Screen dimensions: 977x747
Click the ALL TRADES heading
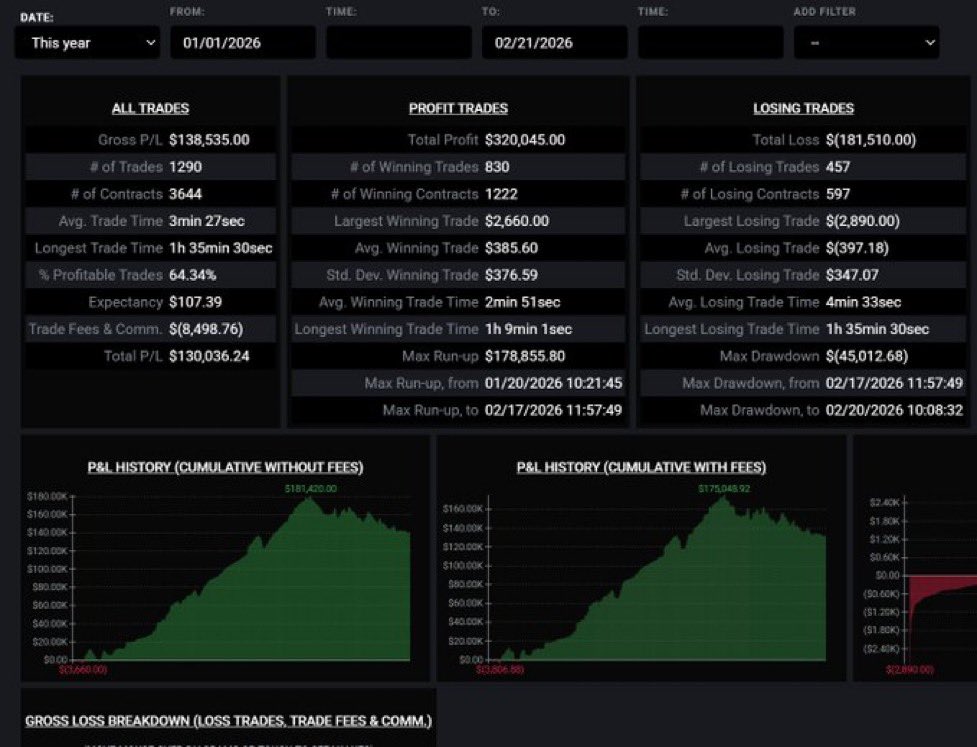point(150,108)
